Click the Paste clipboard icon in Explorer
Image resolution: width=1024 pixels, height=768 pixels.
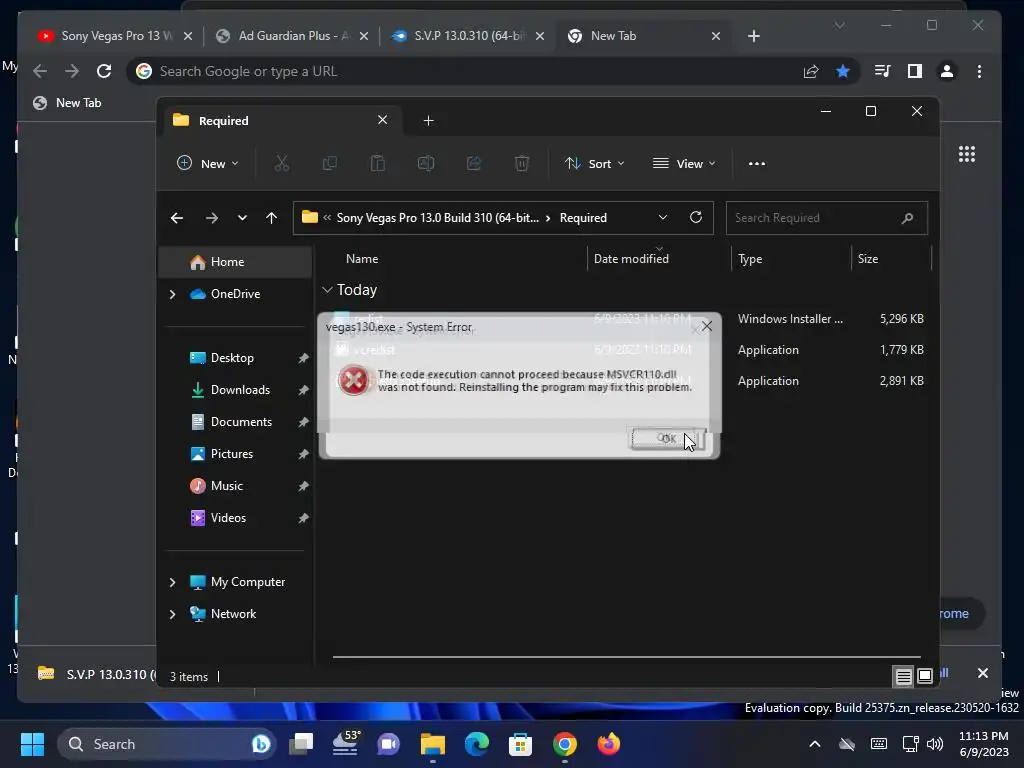pos(377,163)
